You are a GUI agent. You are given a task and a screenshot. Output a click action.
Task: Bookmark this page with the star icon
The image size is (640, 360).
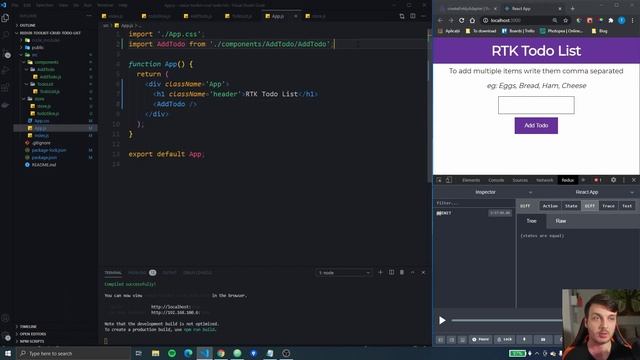pos(566,20)
